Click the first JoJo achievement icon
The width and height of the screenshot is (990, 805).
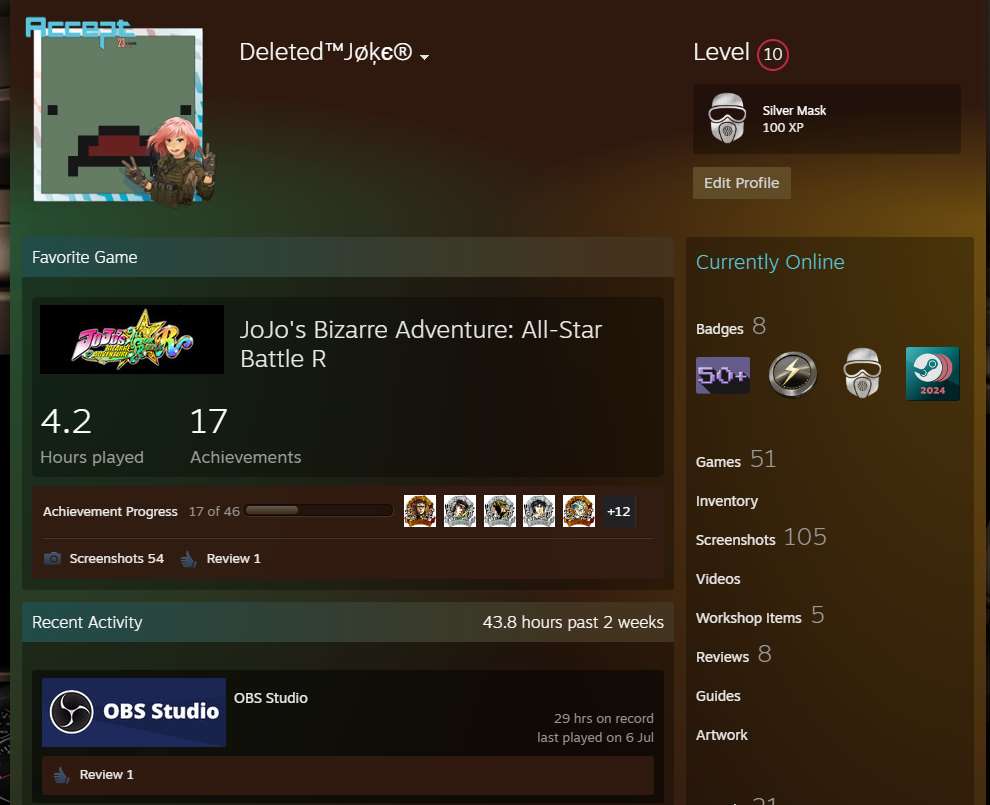(420, 511)
